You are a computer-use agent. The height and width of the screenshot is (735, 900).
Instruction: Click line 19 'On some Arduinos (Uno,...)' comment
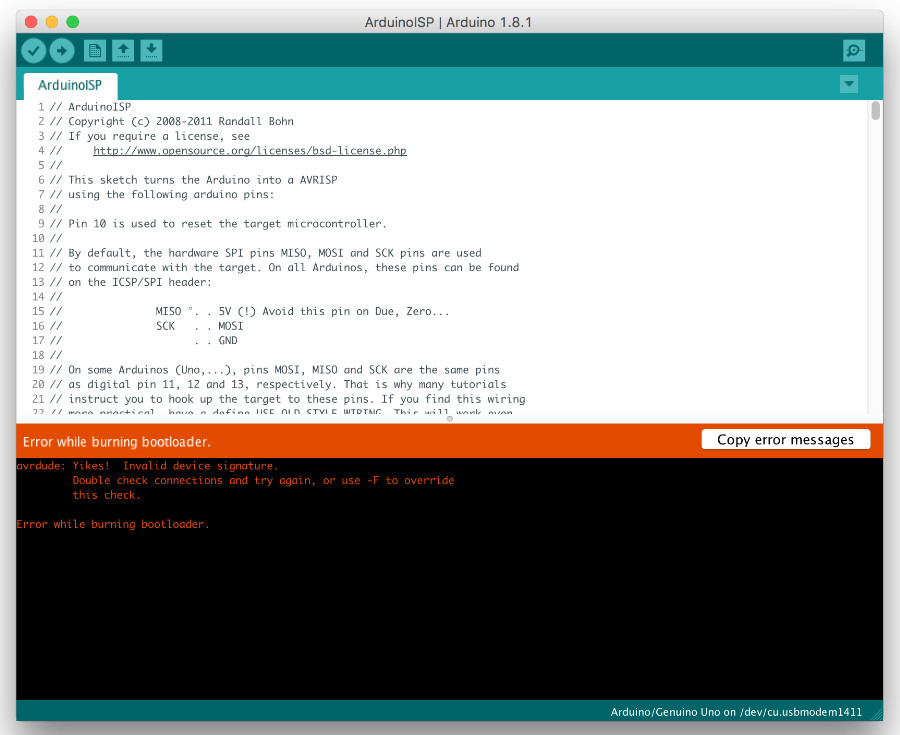point(275,370)
